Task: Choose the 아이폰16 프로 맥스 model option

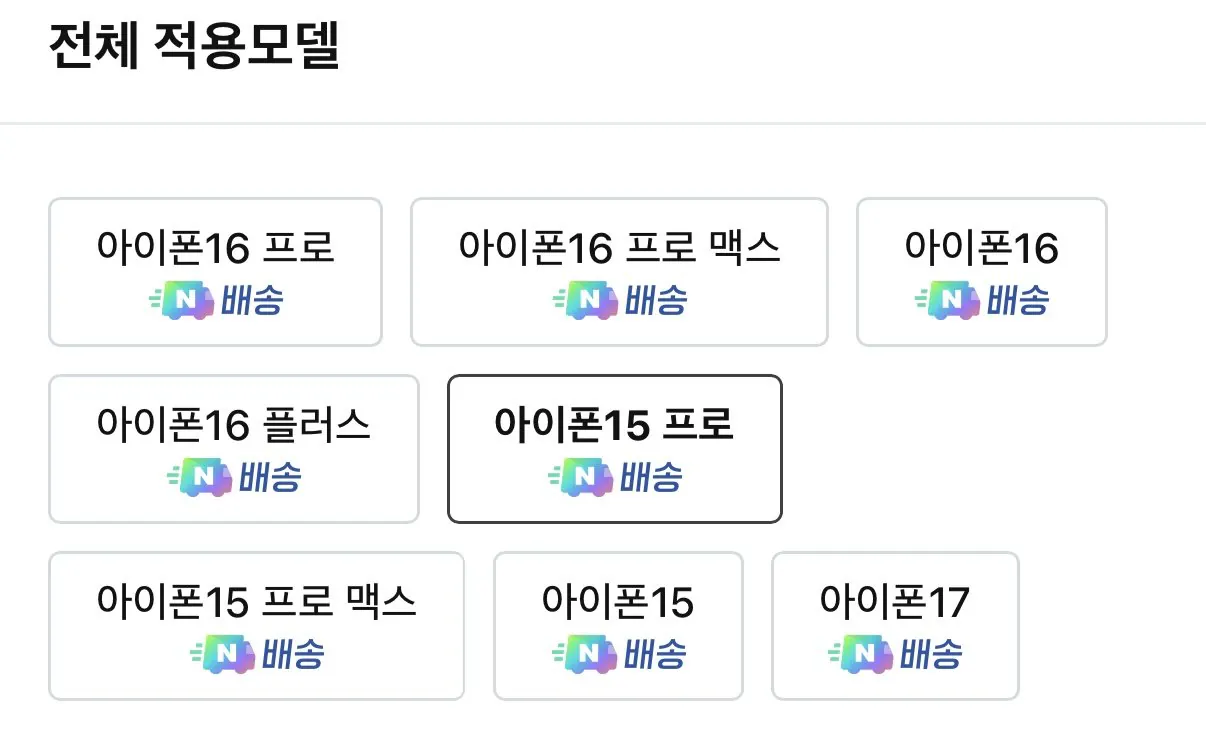Action: pyautogui.click(x=619, y=248)
